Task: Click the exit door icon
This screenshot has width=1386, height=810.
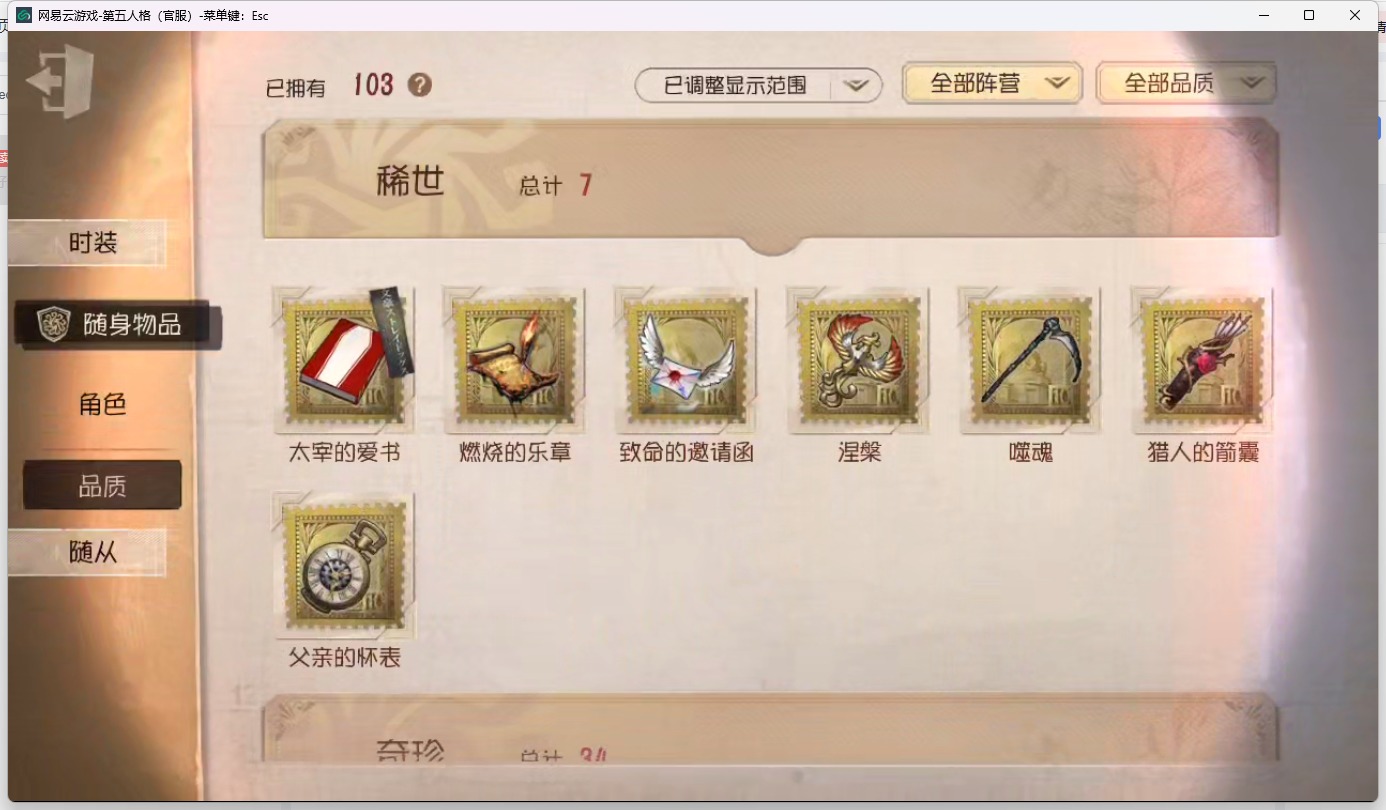Action: point(60,82)
